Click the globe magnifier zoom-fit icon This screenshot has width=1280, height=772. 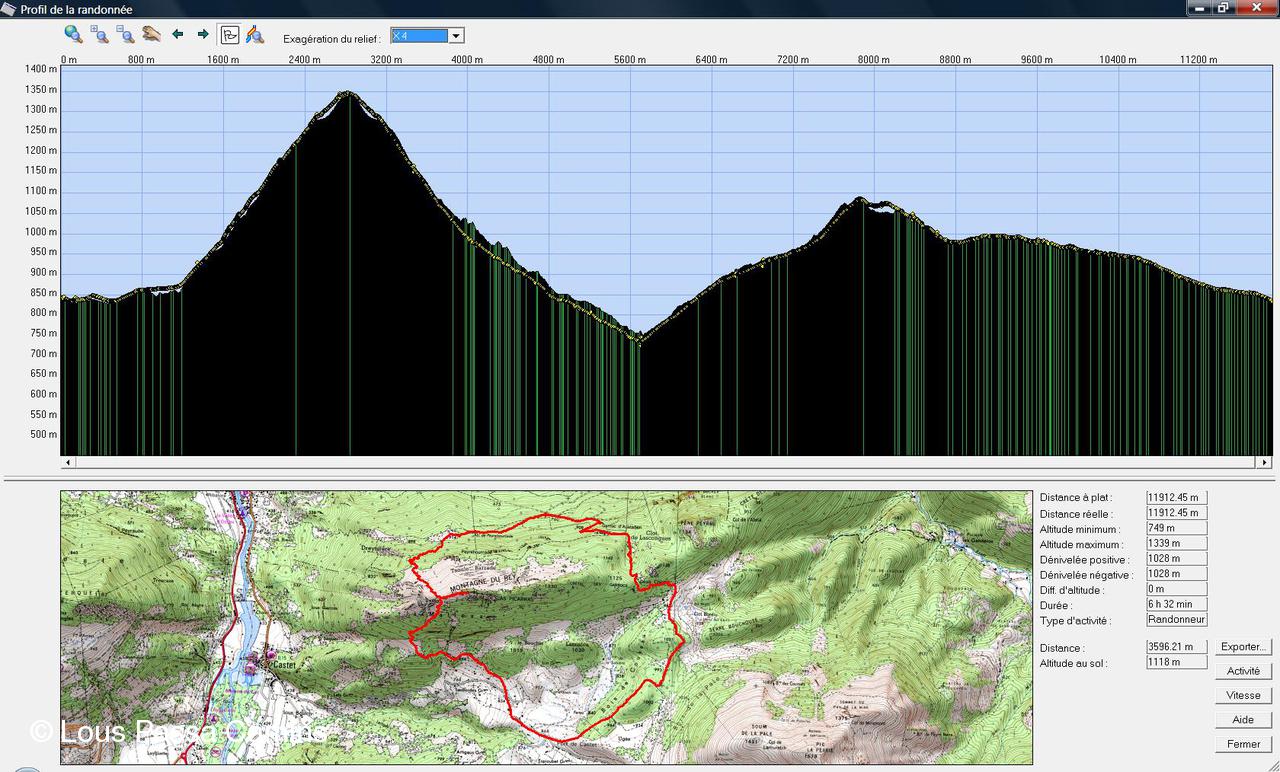click(x=73, y=34)
